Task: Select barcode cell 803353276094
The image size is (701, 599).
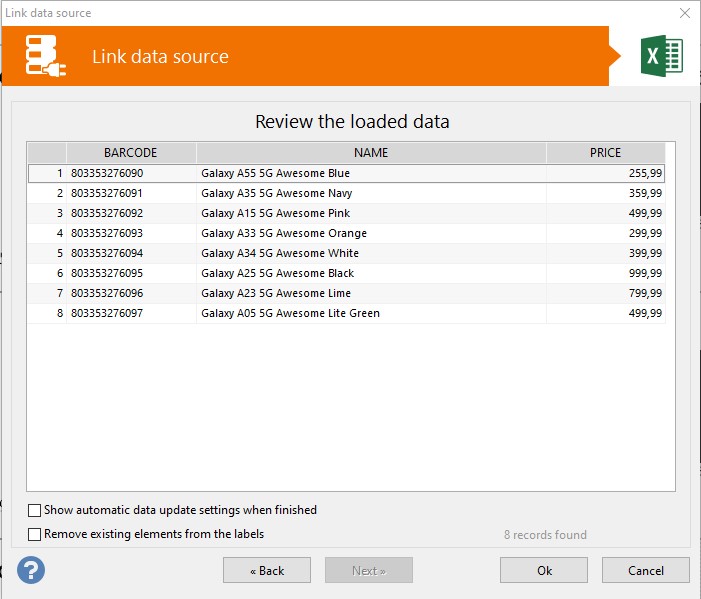Action: click(131, 253)
